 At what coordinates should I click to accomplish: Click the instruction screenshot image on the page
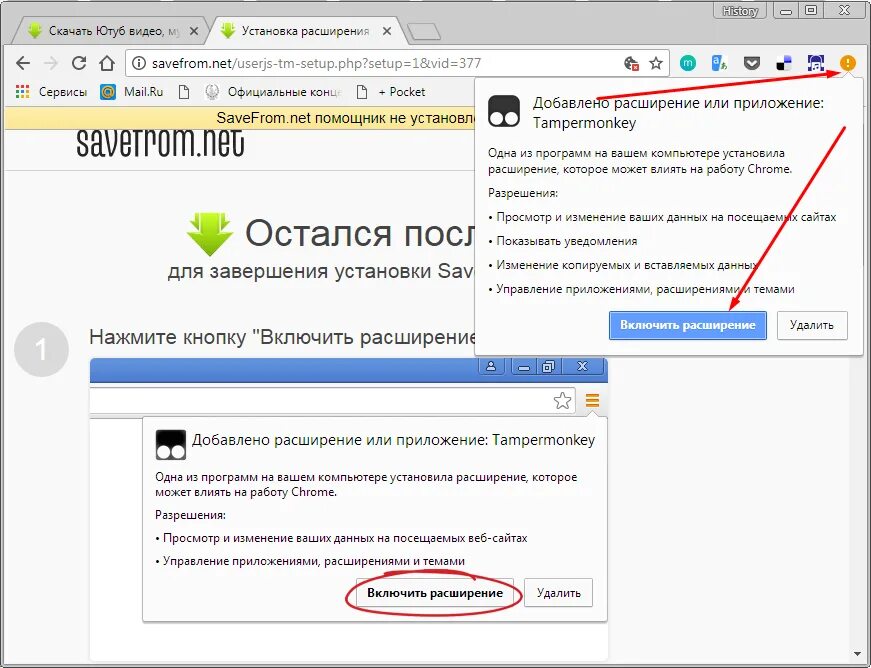[x=348, y=508]
